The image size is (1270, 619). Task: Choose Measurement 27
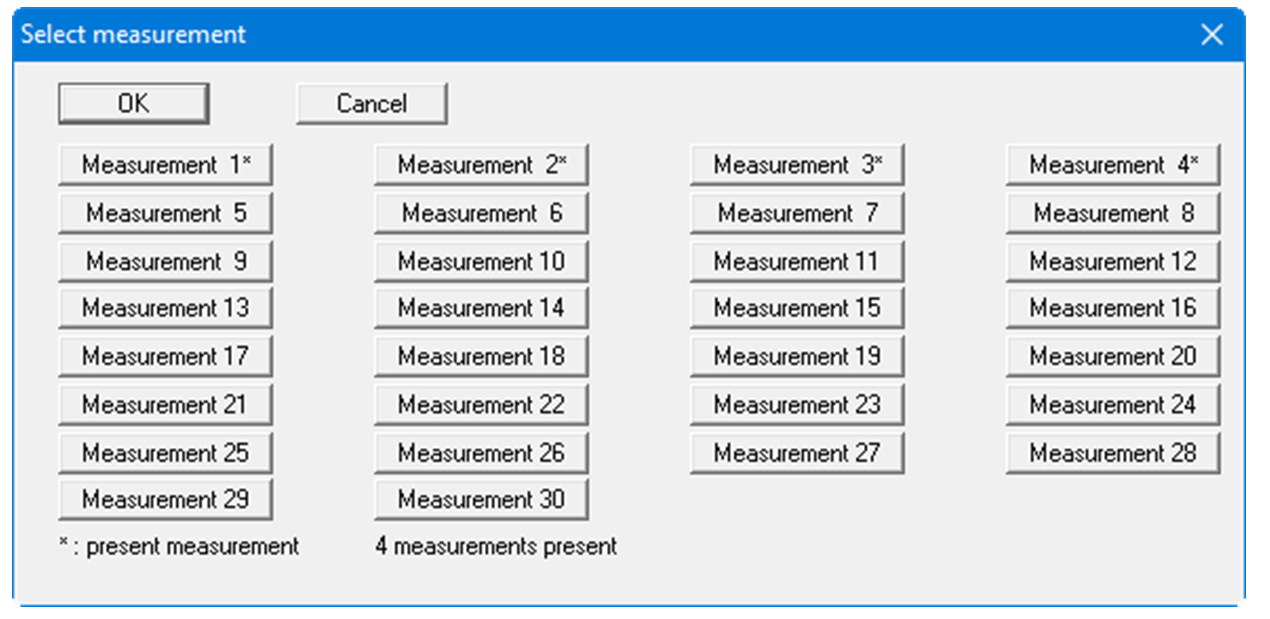coord(797,453)
